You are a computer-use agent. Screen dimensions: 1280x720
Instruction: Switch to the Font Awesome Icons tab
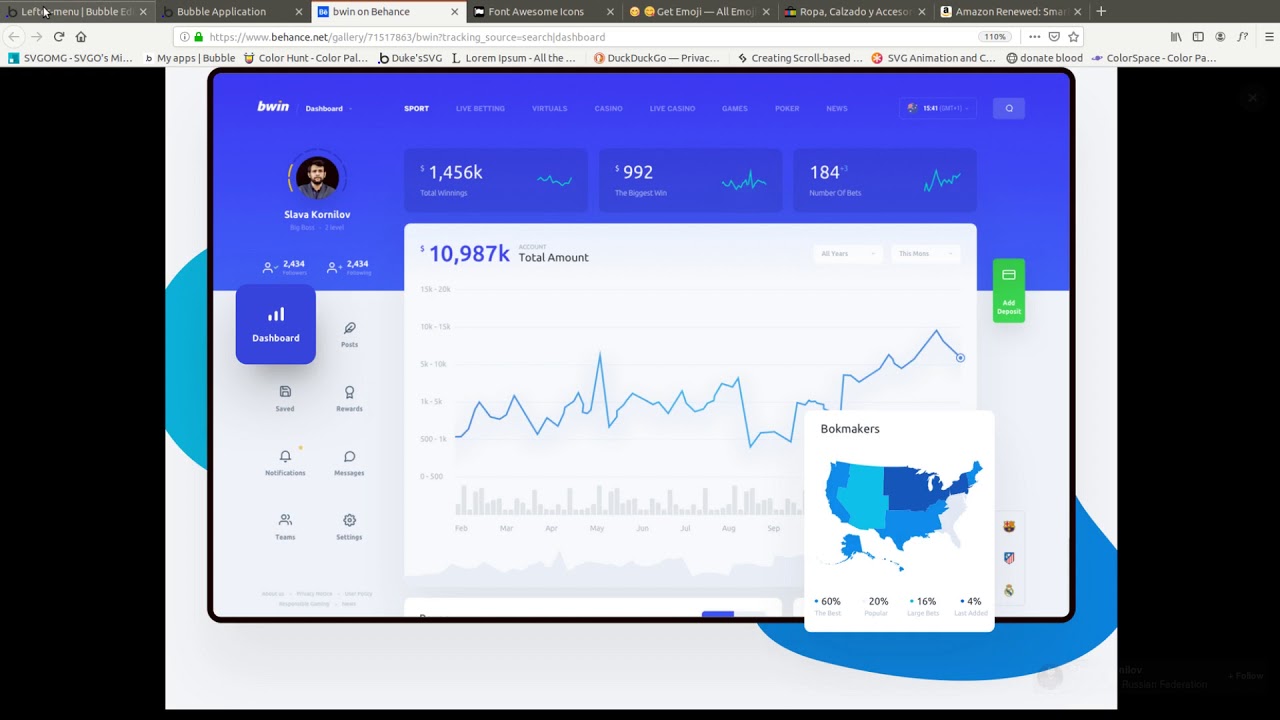pyautogui.click(x=543, y=12)
